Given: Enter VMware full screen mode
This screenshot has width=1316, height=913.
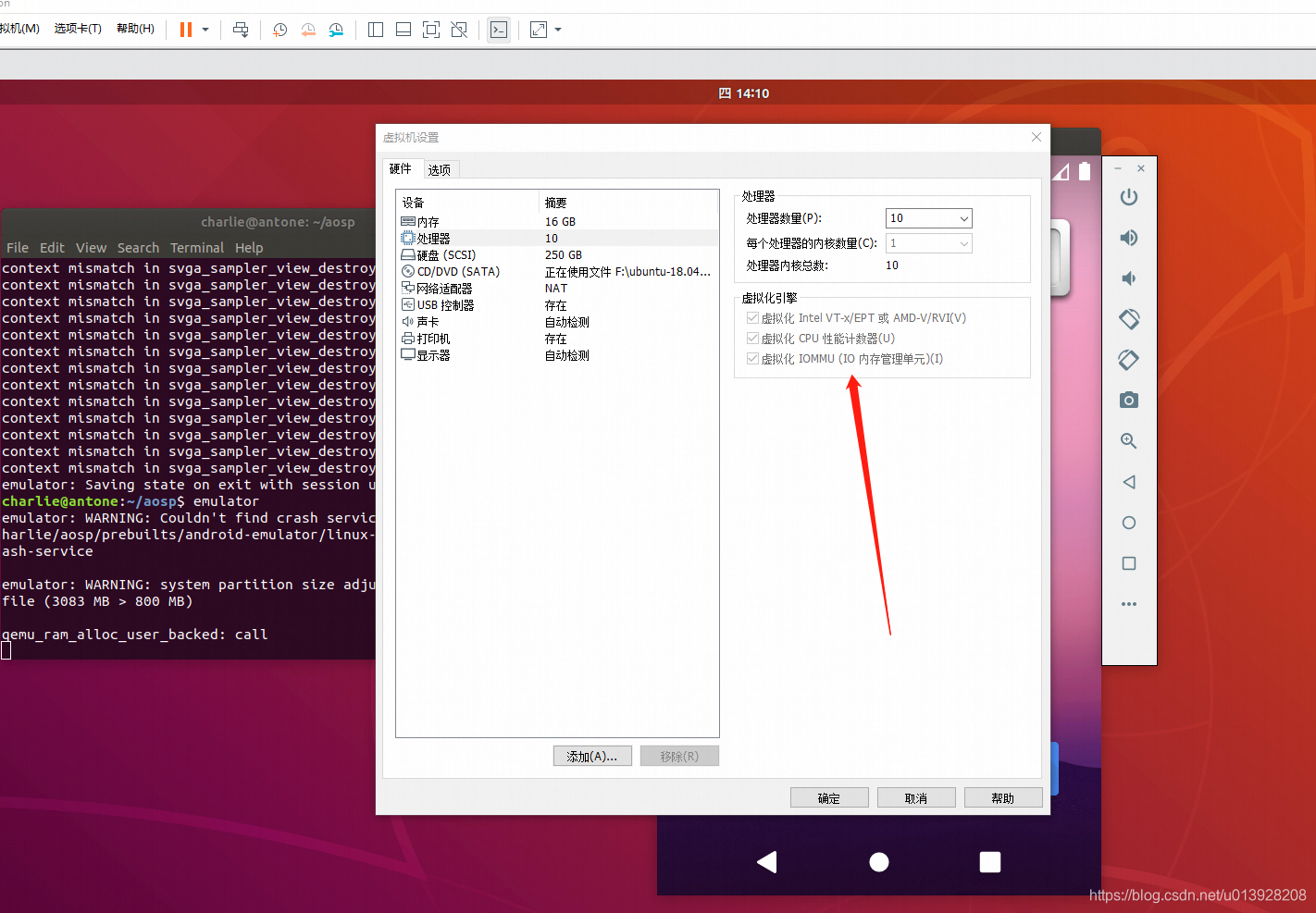Looking at the screenshot, I should 431,30.
